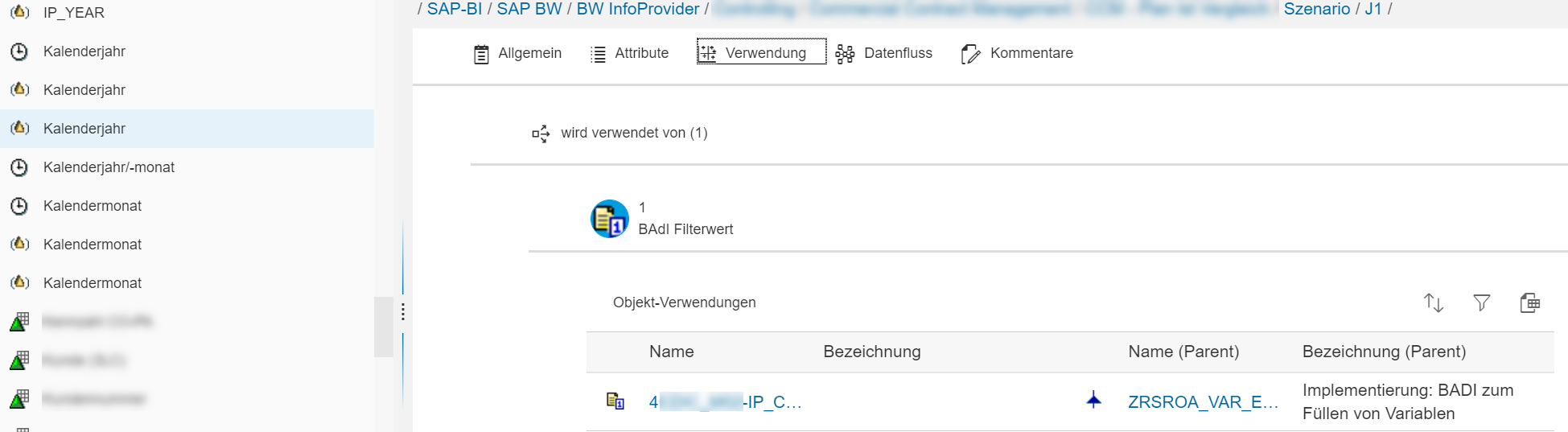Click the Szenario breadcrumb link
The image size is (1568, 432).
coord(1316,9)
